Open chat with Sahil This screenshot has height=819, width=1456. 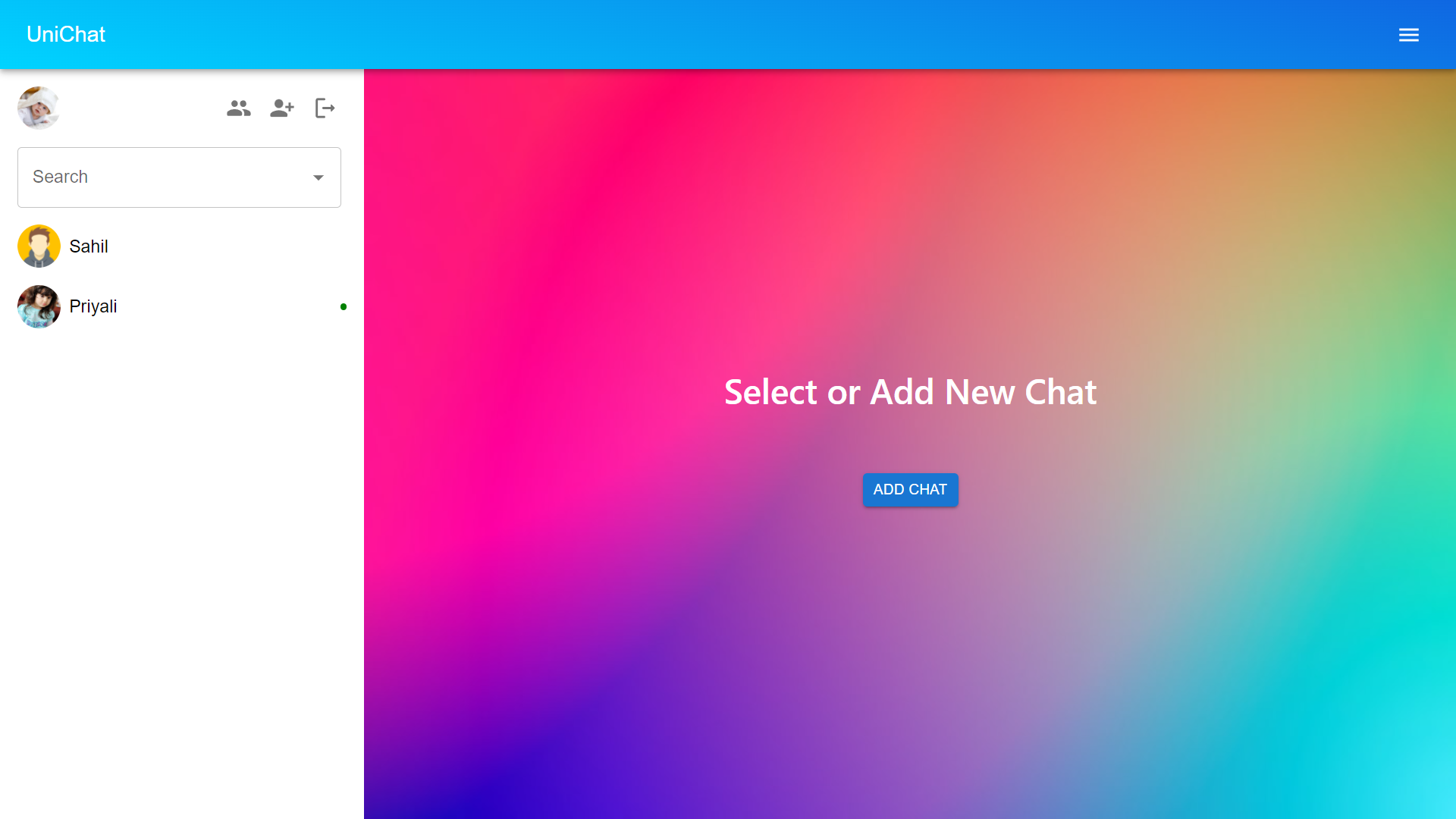(x=182, y=246)
